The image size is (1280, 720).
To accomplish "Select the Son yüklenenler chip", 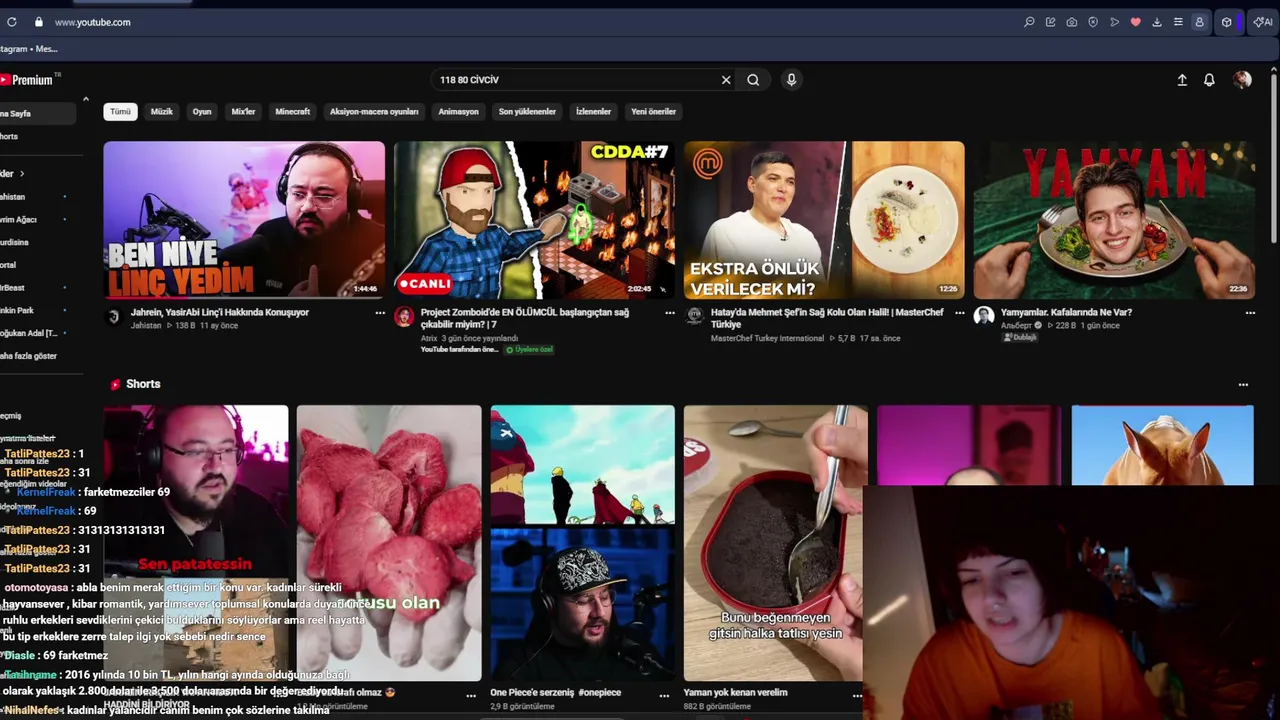I will (527, 112).
